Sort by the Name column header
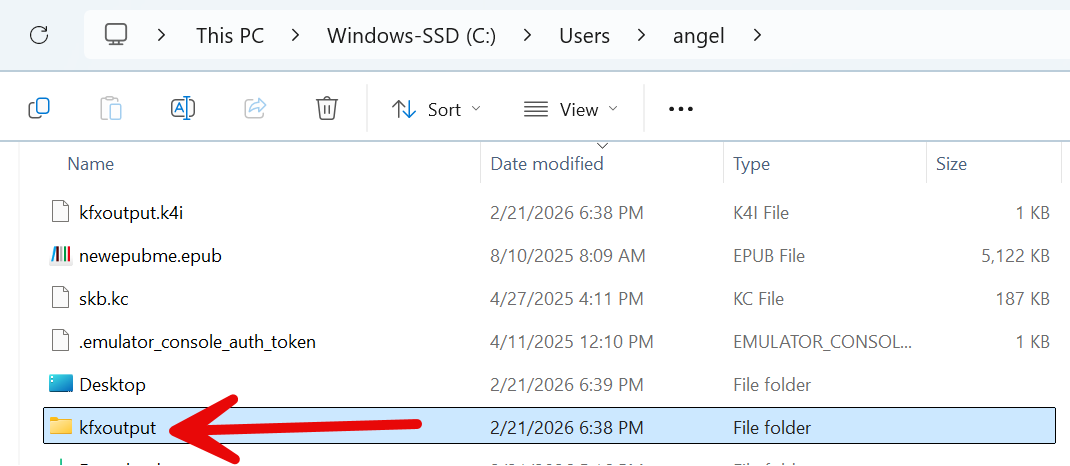Screen dimensions: 1070x466 [x=91, y=164]
